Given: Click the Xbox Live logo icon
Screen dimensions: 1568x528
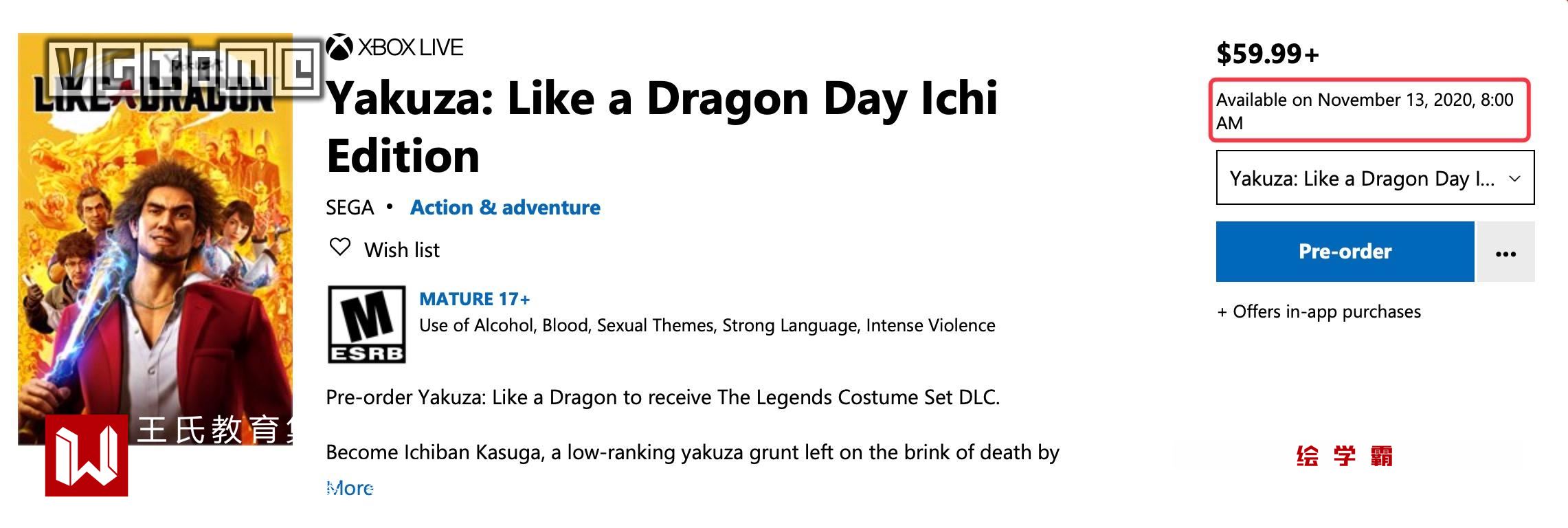Looking at the screenshot, I should click(x=339, y=47).
